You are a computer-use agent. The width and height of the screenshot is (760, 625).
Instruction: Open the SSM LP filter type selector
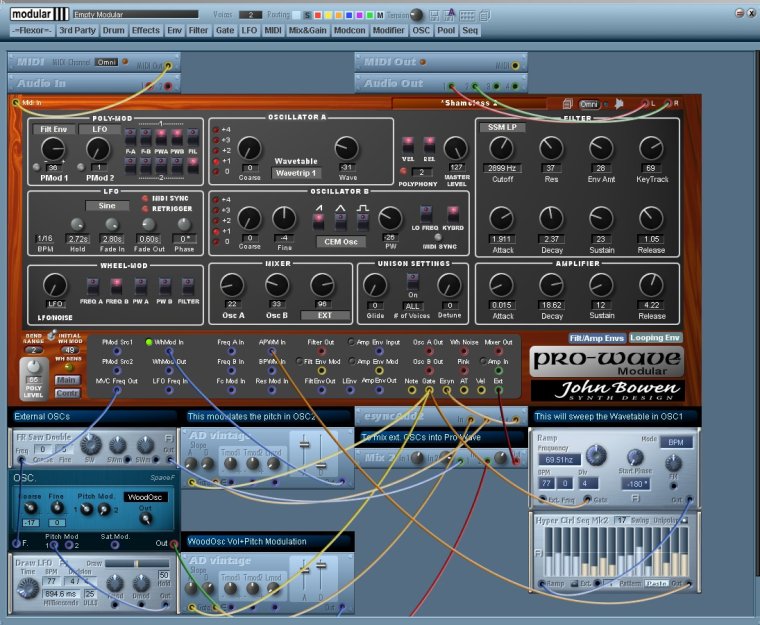point(503,127)
